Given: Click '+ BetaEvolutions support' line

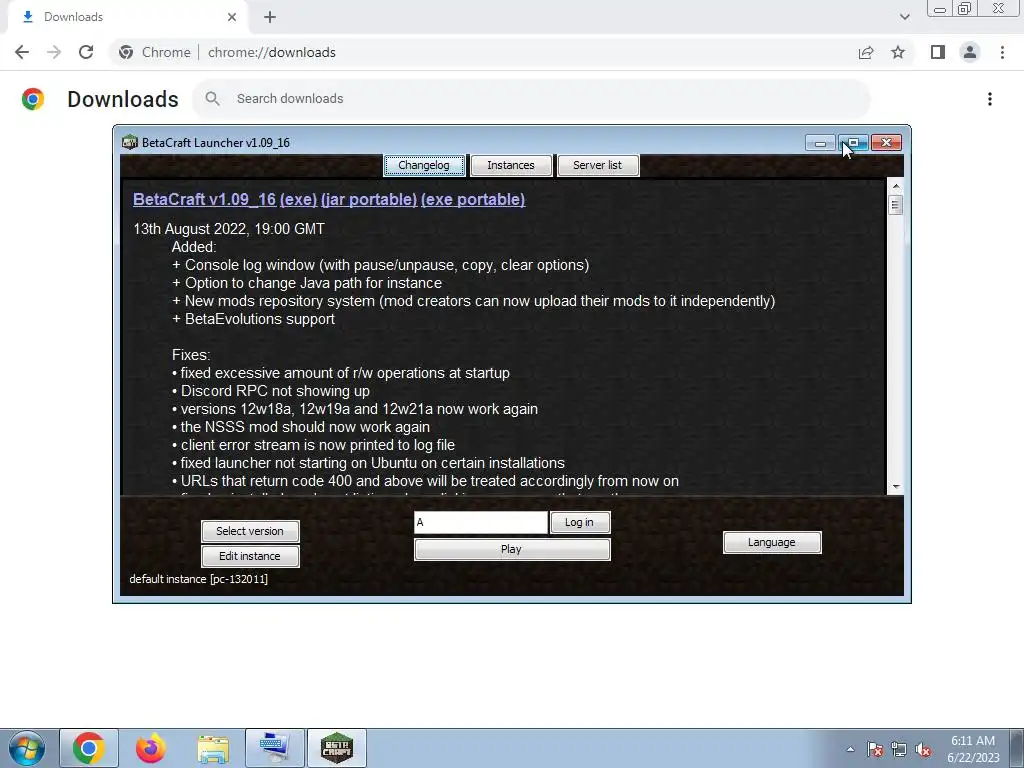Looking at the screenshot, I should (253, 319).
